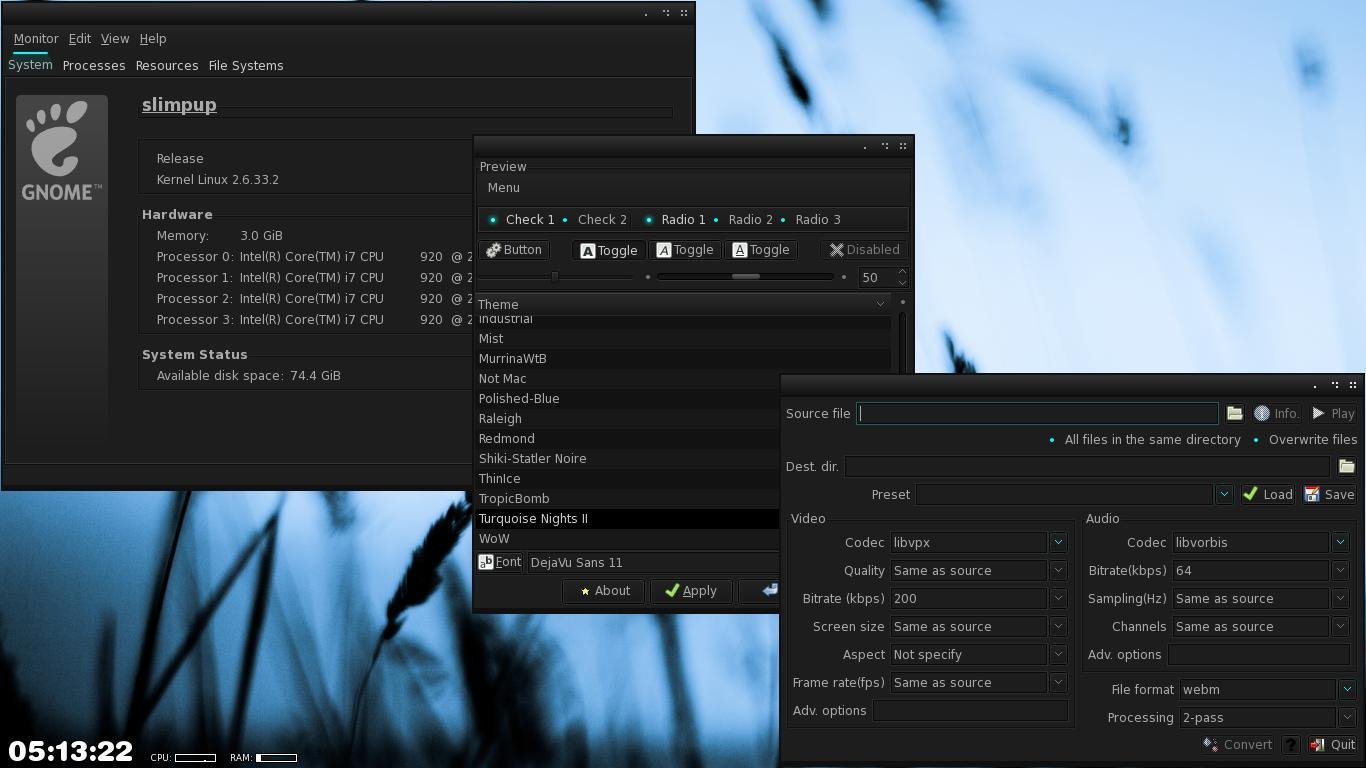The width and height of the screenshot is (1366, 768).
Task: Click the Load preset button
Action: click(x=1268, y=494)
